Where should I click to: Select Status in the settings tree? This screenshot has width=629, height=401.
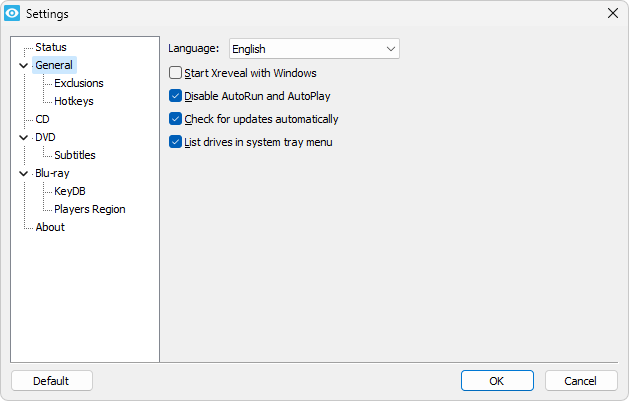tap(51, 47)
